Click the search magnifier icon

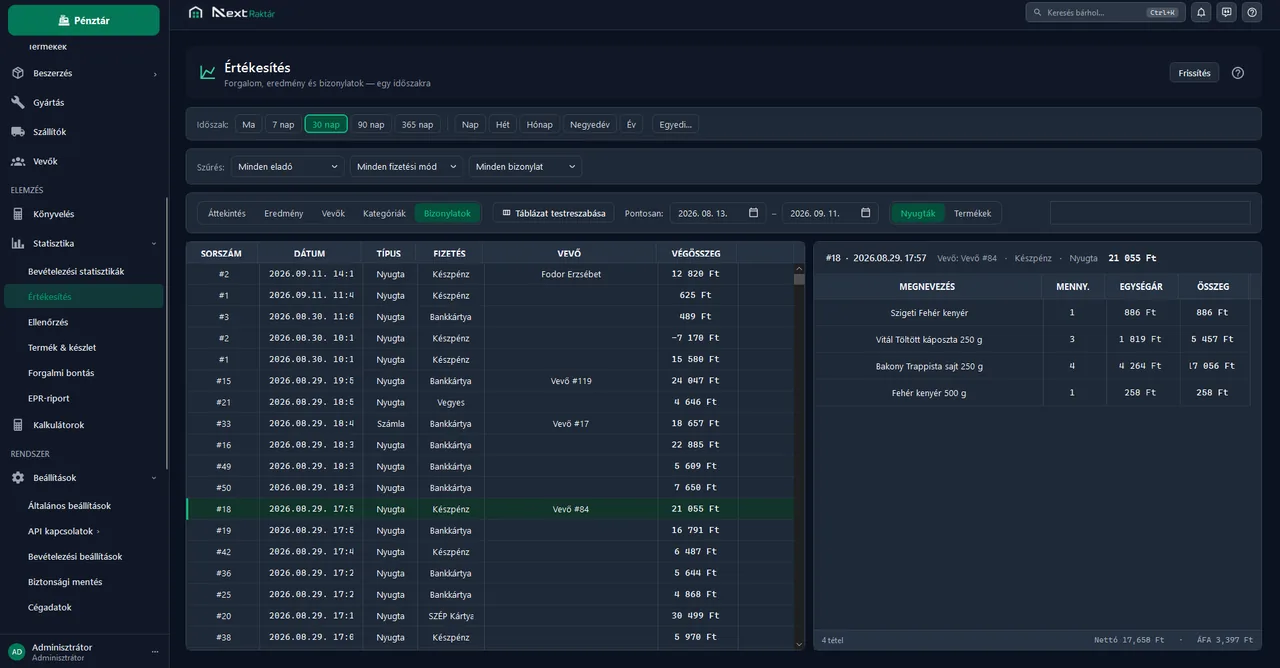tap(1038, 13)
